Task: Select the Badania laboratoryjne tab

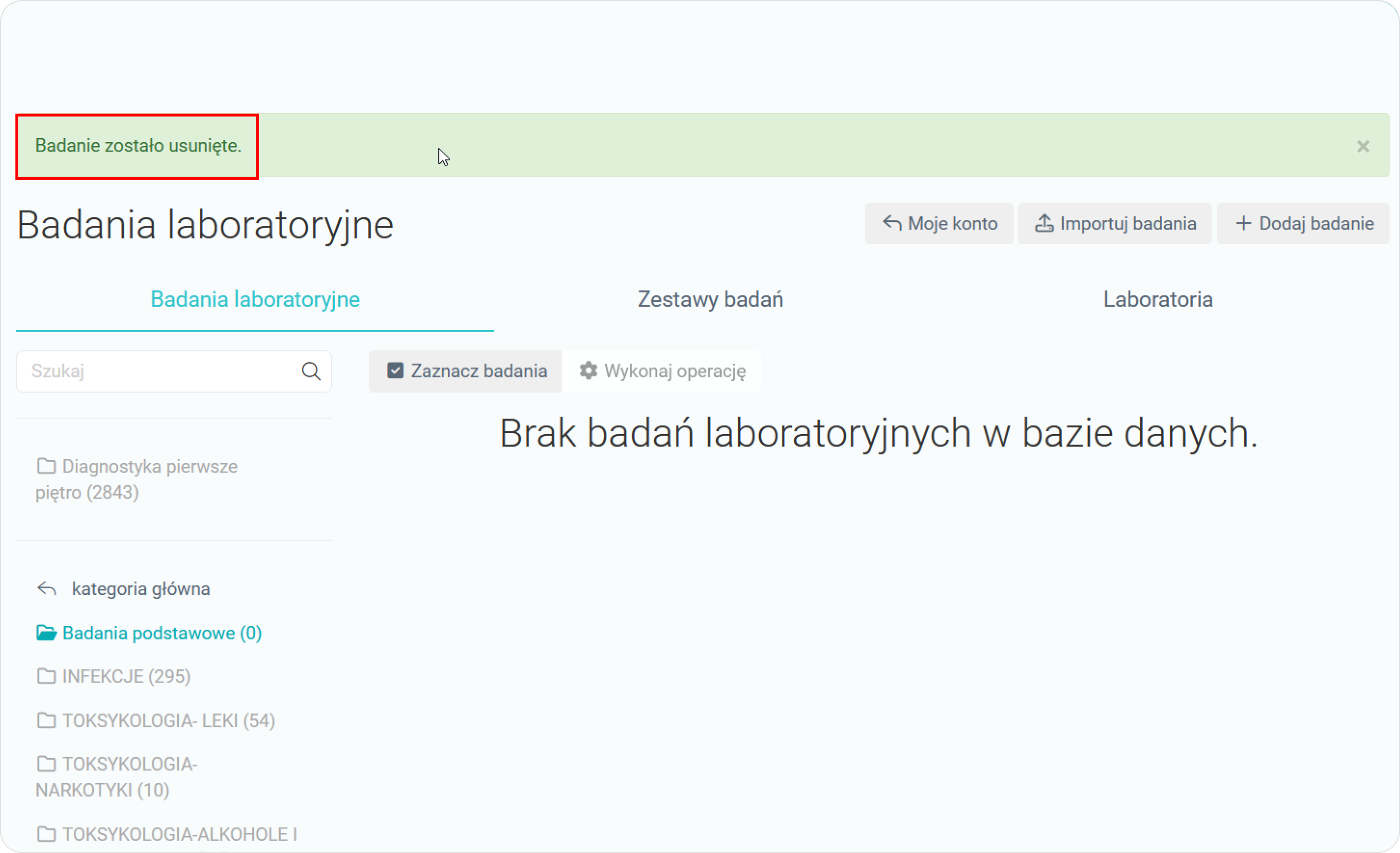Action: coord(255,299)
